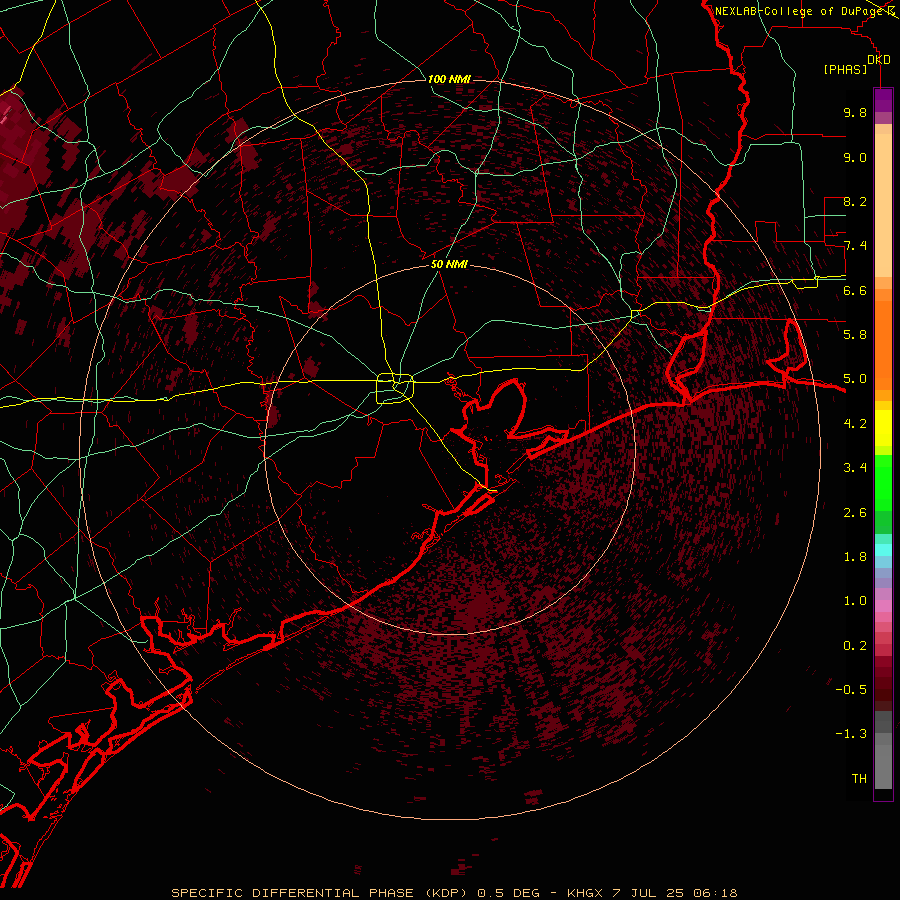Select the 0.2 legend value
Viewport: 900px width, 900px height.
(855, 646)
